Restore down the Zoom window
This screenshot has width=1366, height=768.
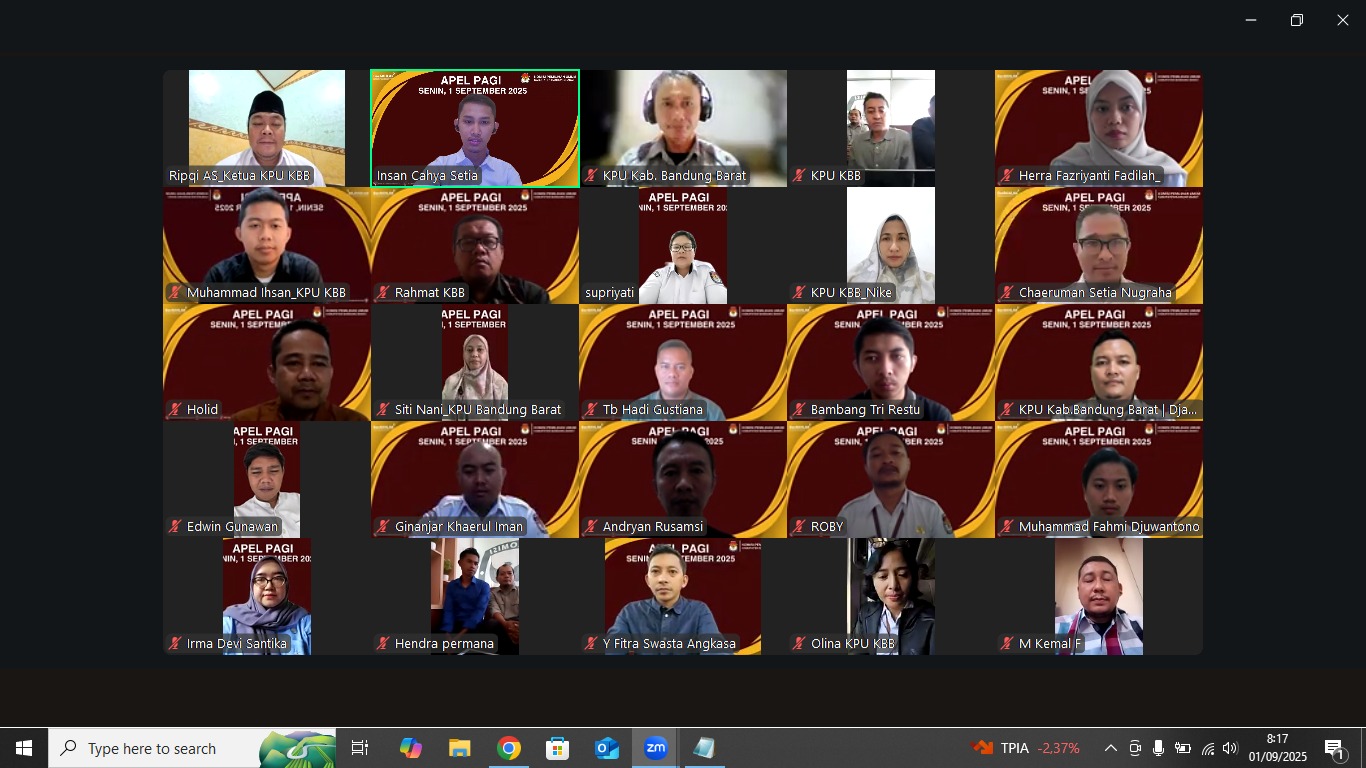click(x=1296, y=20)
